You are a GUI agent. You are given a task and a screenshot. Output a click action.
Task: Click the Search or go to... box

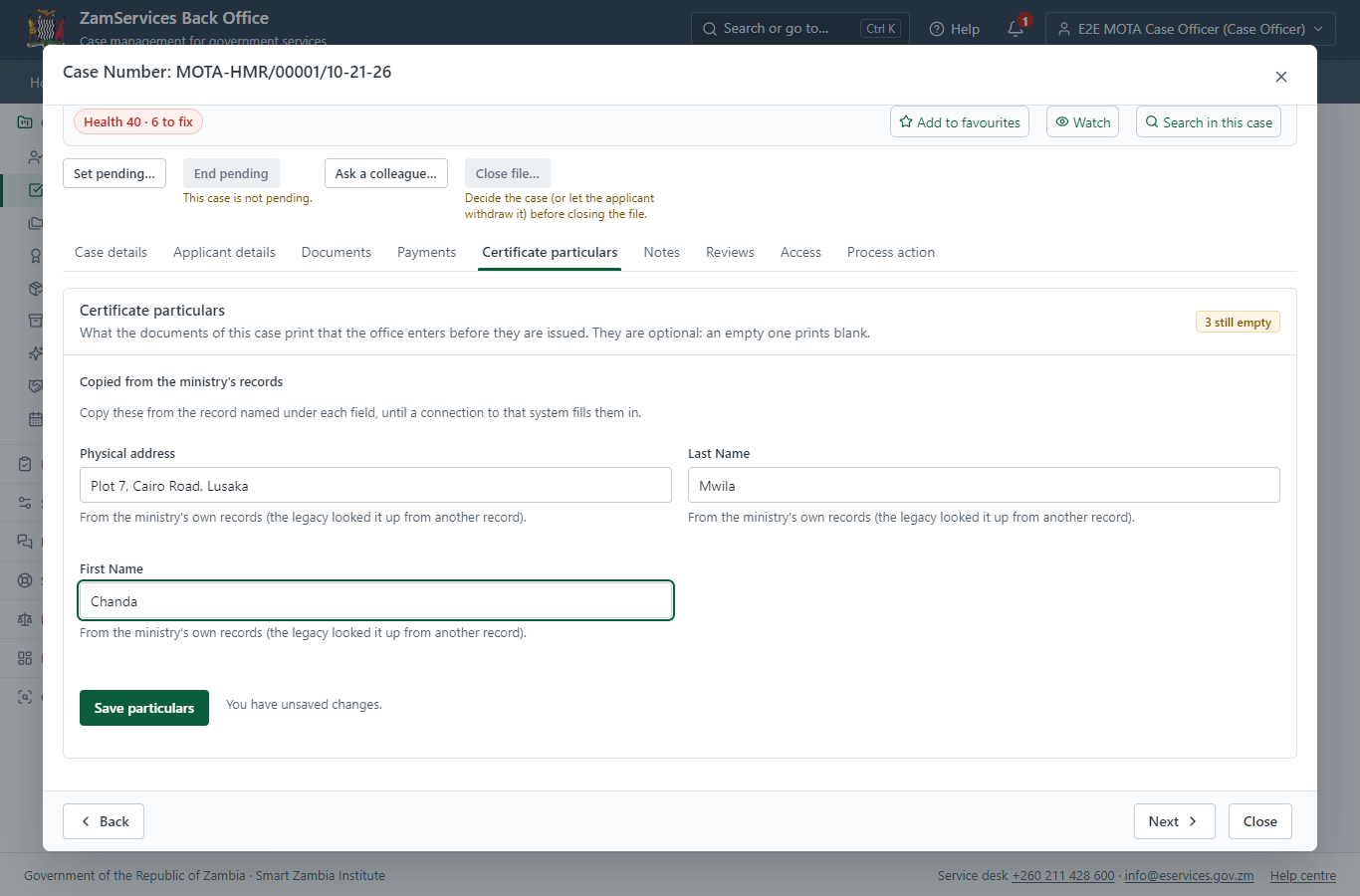pyautogui.click(x=800, y=29)
